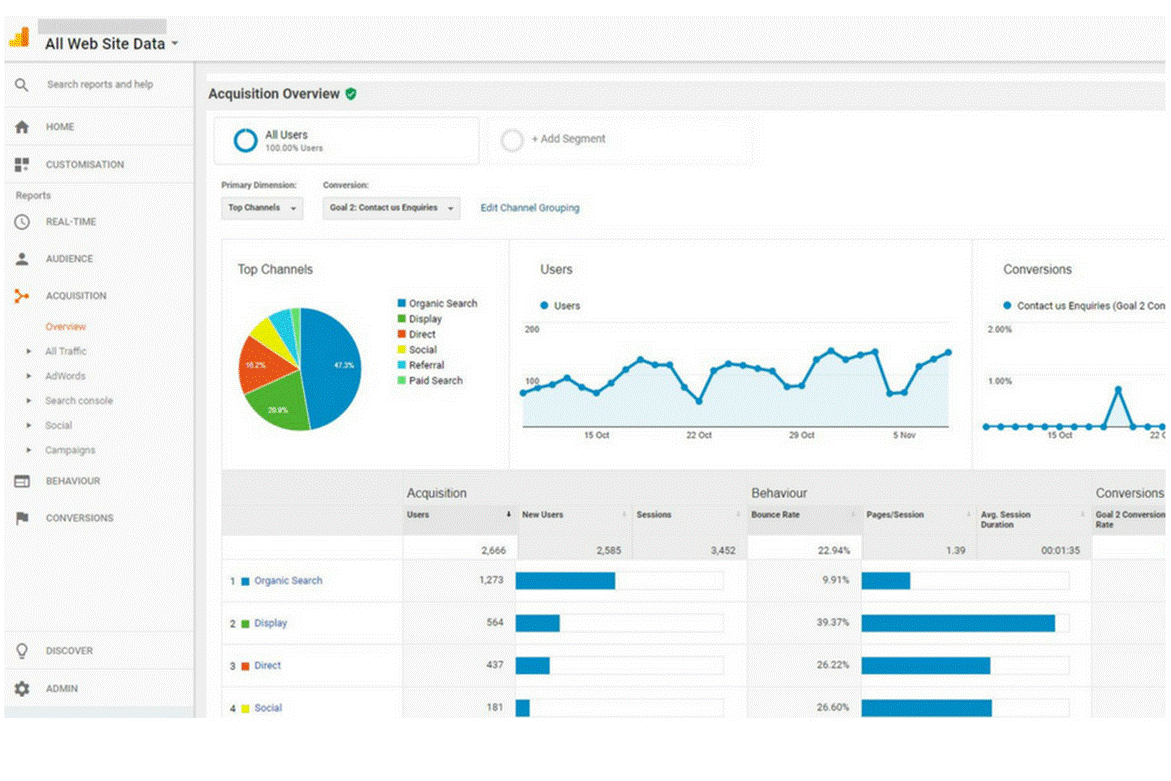1171x781 pixels.
Task: Click the Organic Search channel link
Action: pos(288,581)
